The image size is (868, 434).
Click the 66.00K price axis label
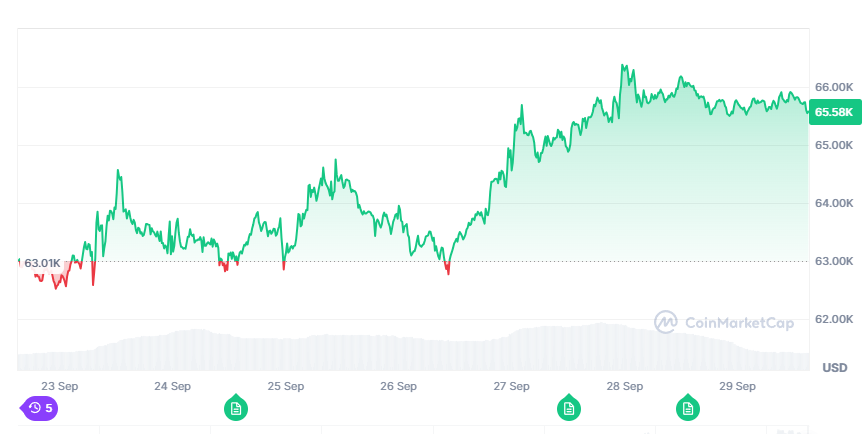click(x=834, y=87)
